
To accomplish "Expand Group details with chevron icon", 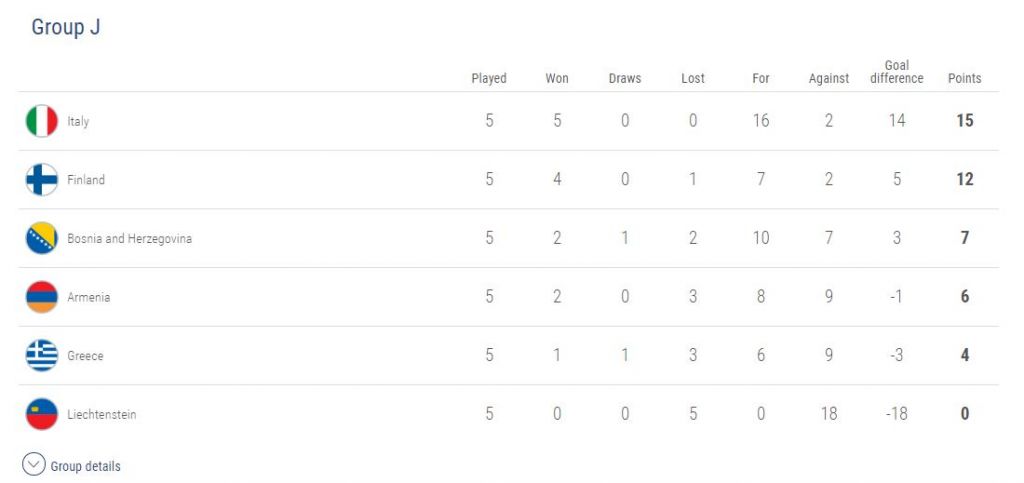I will coord(34,465).
